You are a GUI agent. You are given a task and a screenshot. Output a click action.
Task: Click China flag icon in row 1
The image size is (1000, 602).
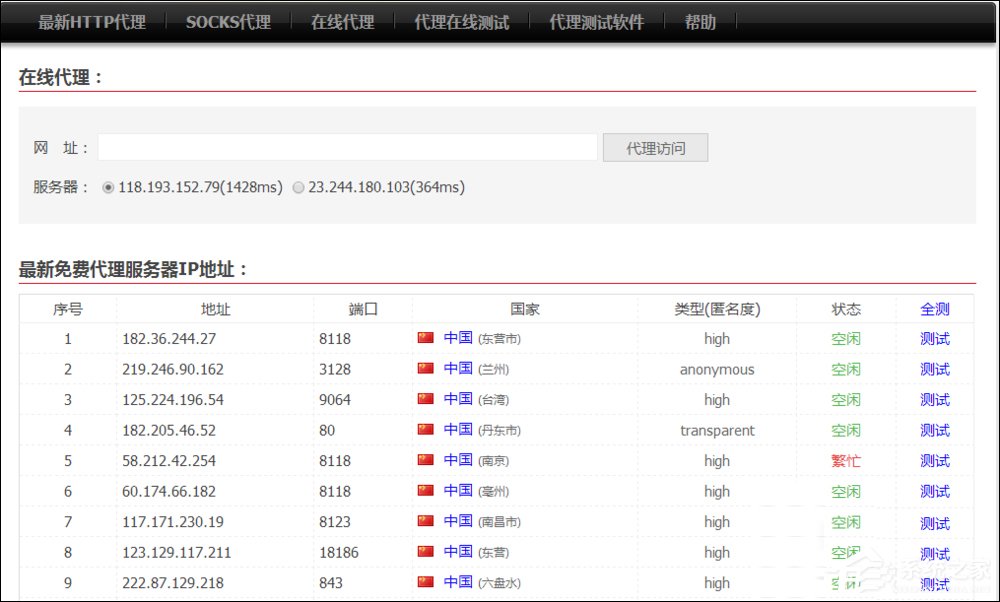click(426, 337)
